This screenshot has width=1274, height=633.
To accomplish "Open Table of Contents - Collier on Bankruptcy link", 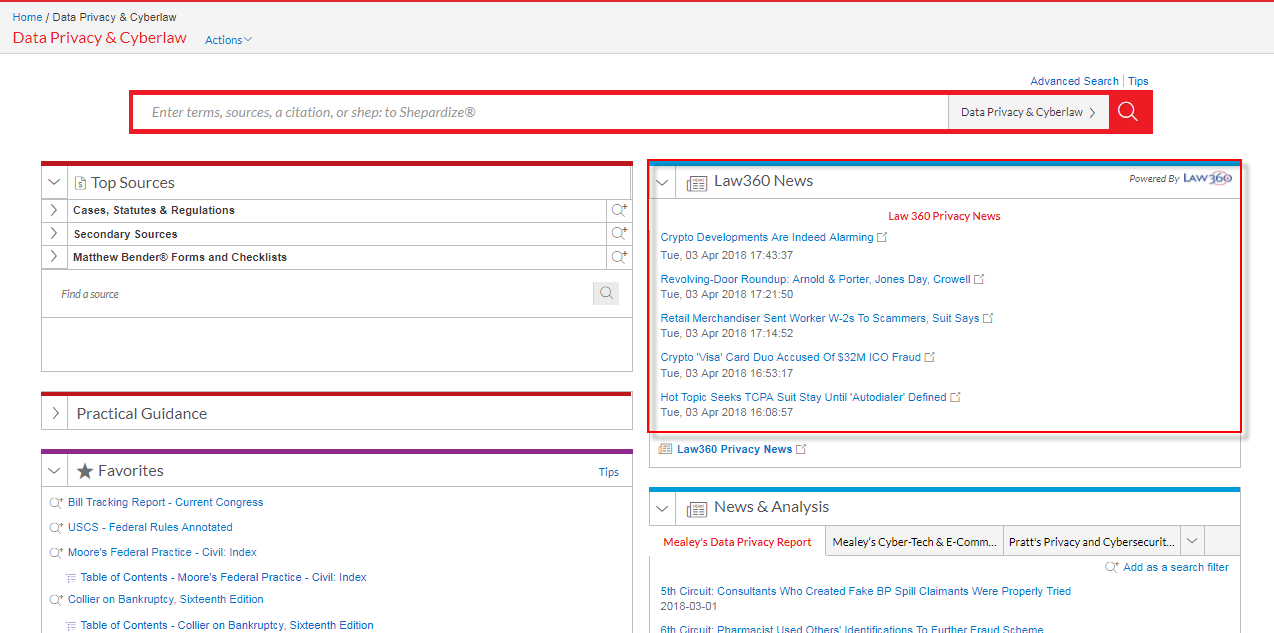I will pyautogui.click(x=227, y=625).
